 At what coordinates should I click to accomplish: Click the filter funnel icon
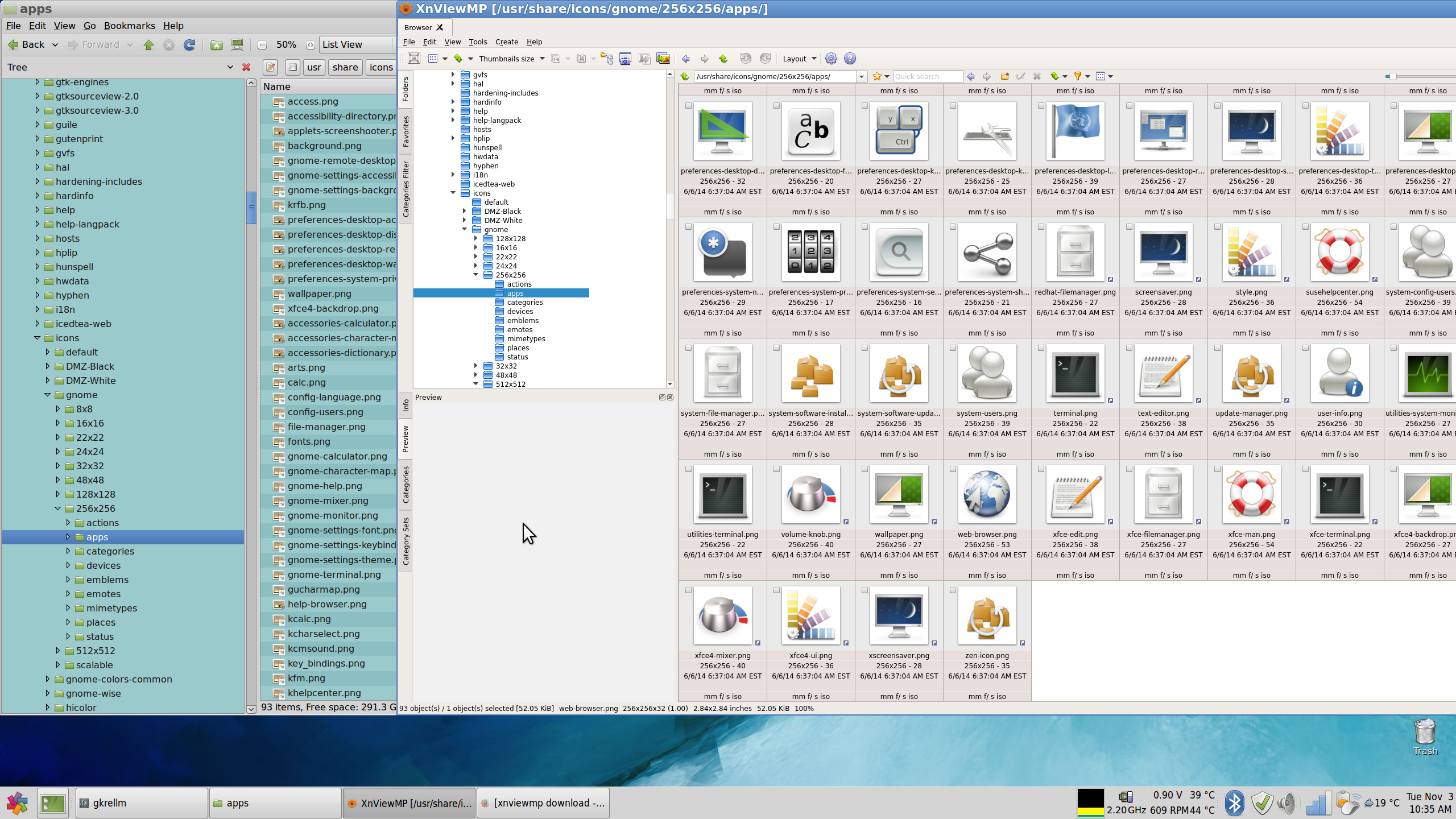tap(1077, 76)
